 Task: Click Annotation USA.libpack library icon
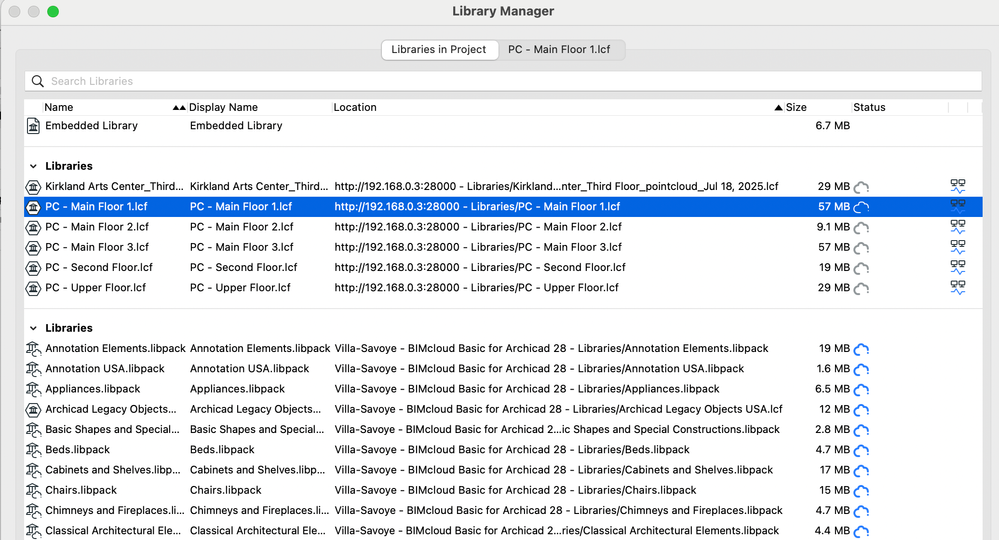coord(33,369)
